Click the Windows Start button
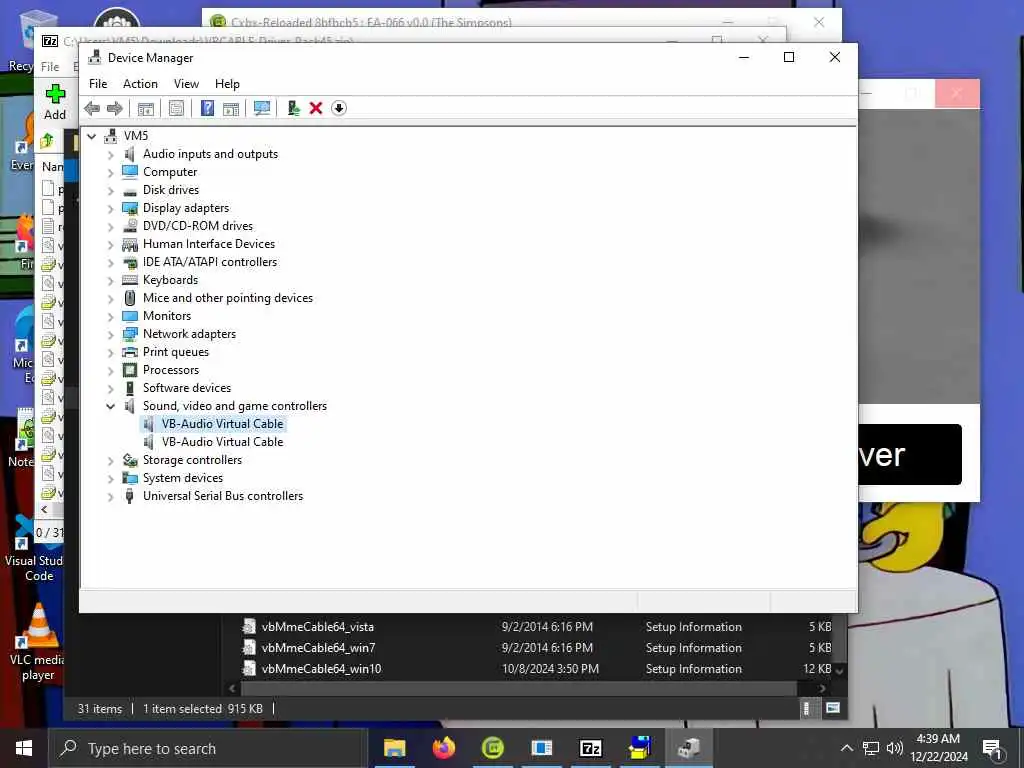Viewport: 1024px width, 768px height. (24, 748)
